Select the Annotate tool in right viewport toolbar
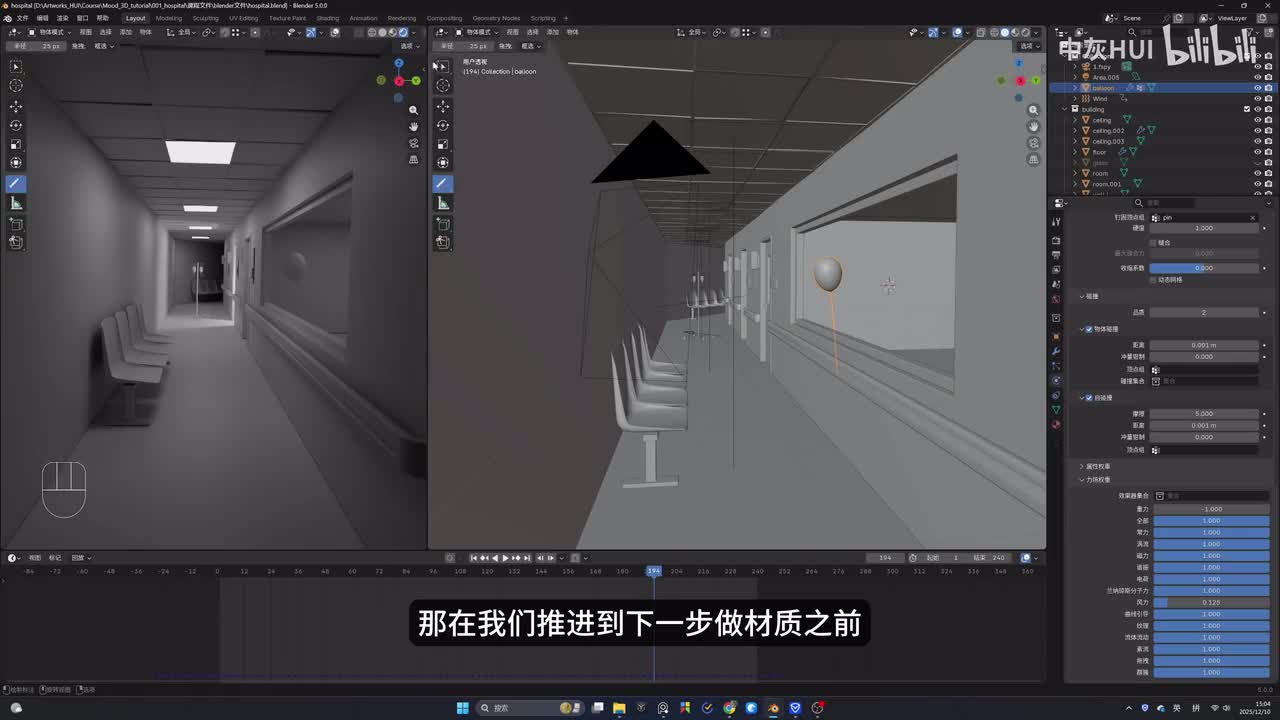 click(443, 183)
